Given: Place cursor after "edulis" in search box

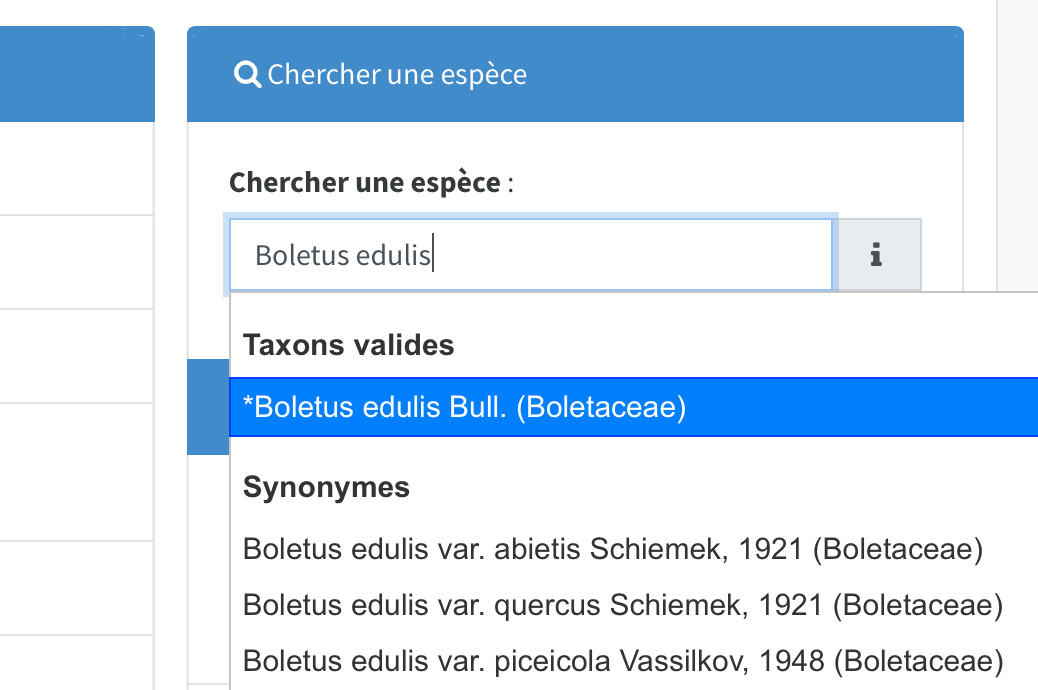Looking at the screenshot, I should pos(432,256).
